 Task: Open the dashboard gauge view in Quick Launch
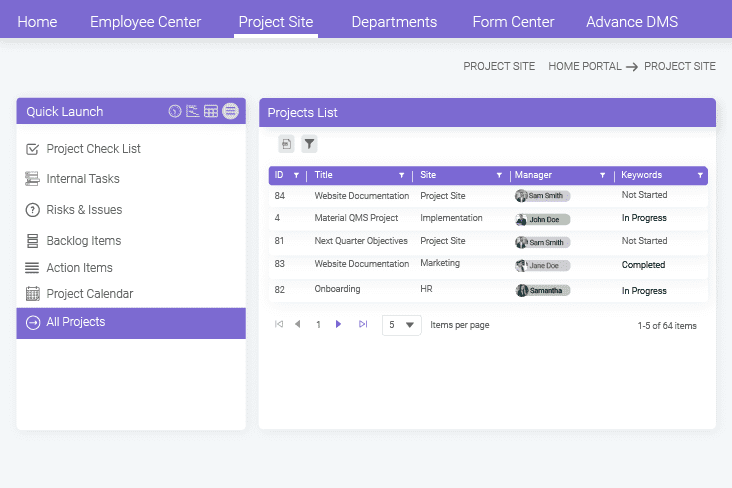(x=175, y=111)
